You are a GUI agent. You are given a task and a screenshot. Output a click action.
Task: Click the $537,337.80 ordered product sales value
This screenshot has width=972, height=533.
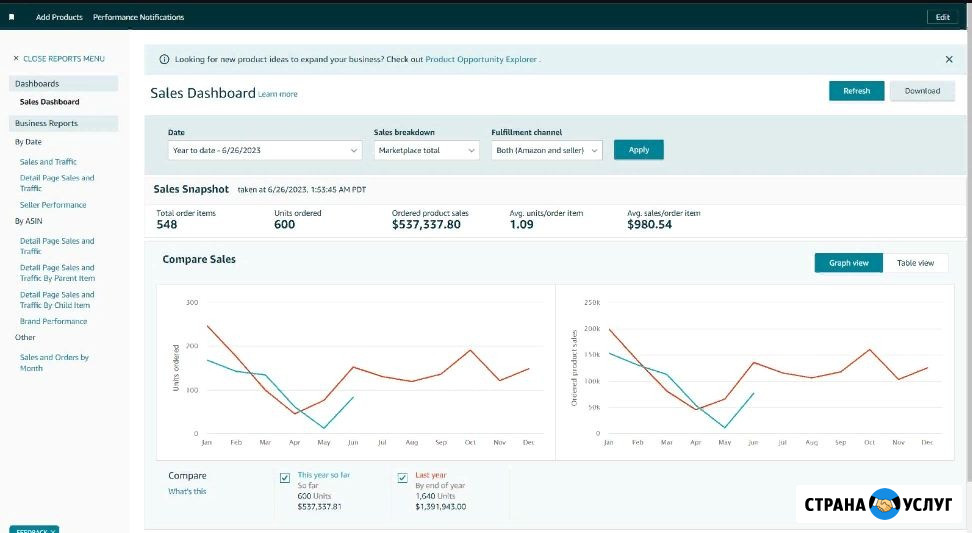point(426,224)
